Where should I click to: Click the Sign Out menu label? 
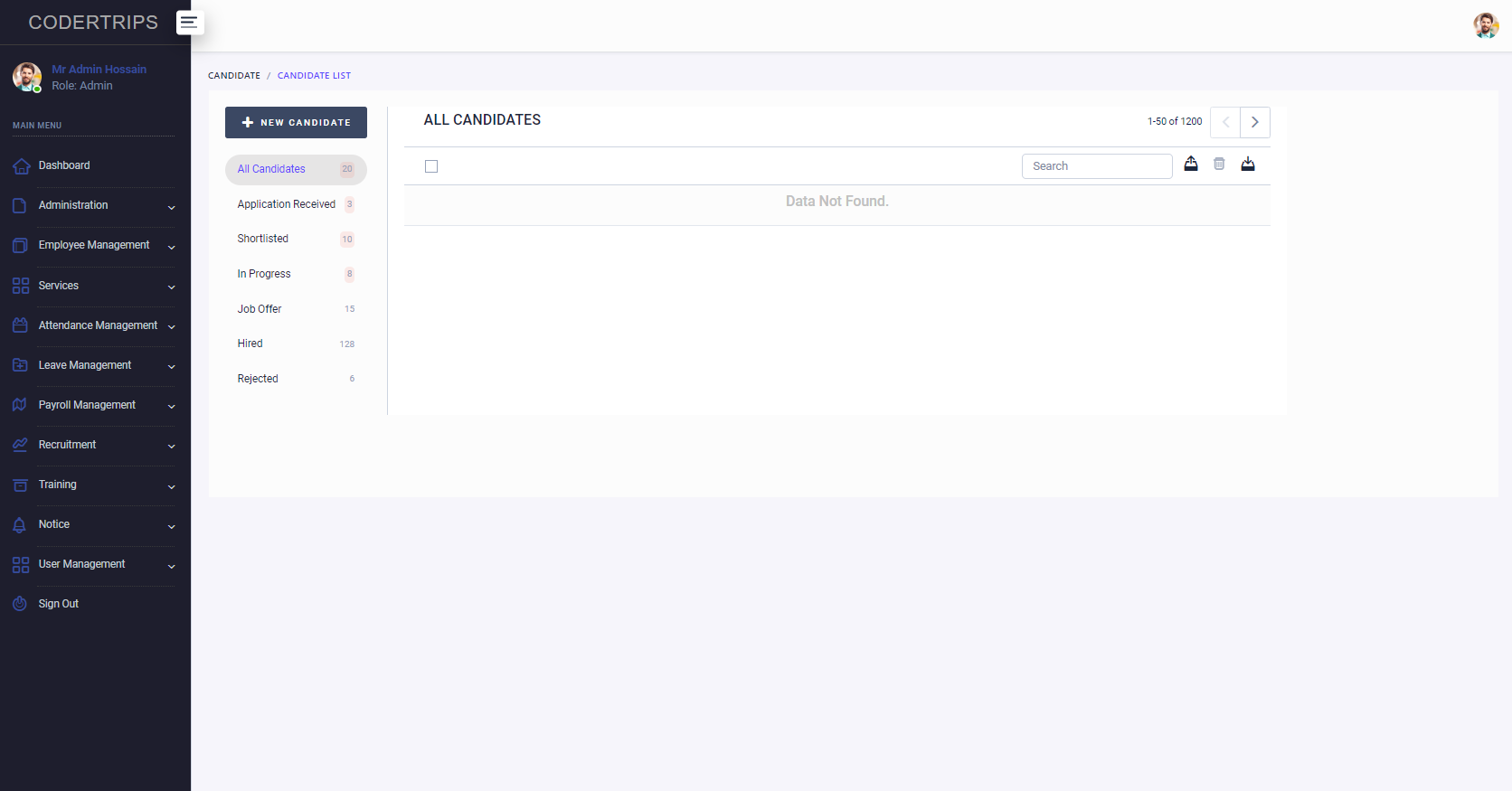click(x=59, y=604)
